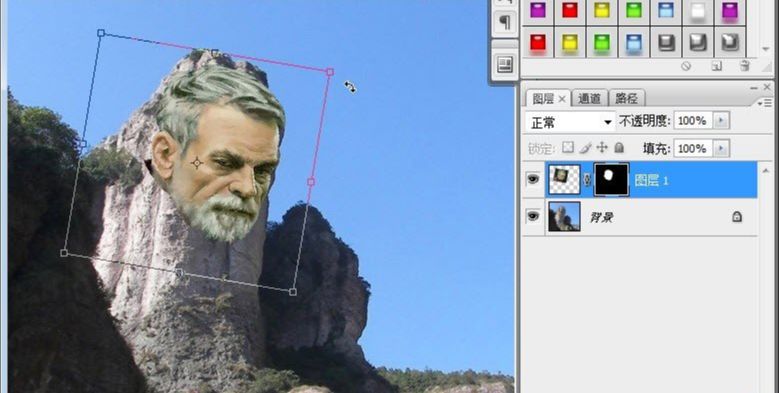
Task: Click the clear style icon in Styles panel
Action: click(x=686, y=66)
